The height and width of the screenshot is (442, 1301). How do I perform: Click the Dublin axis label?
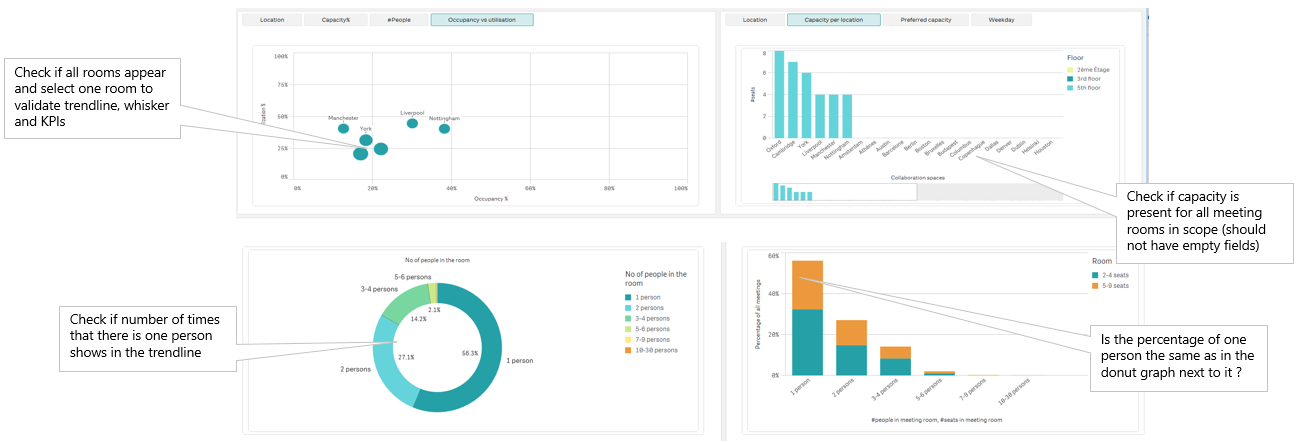coord(1018,147)
